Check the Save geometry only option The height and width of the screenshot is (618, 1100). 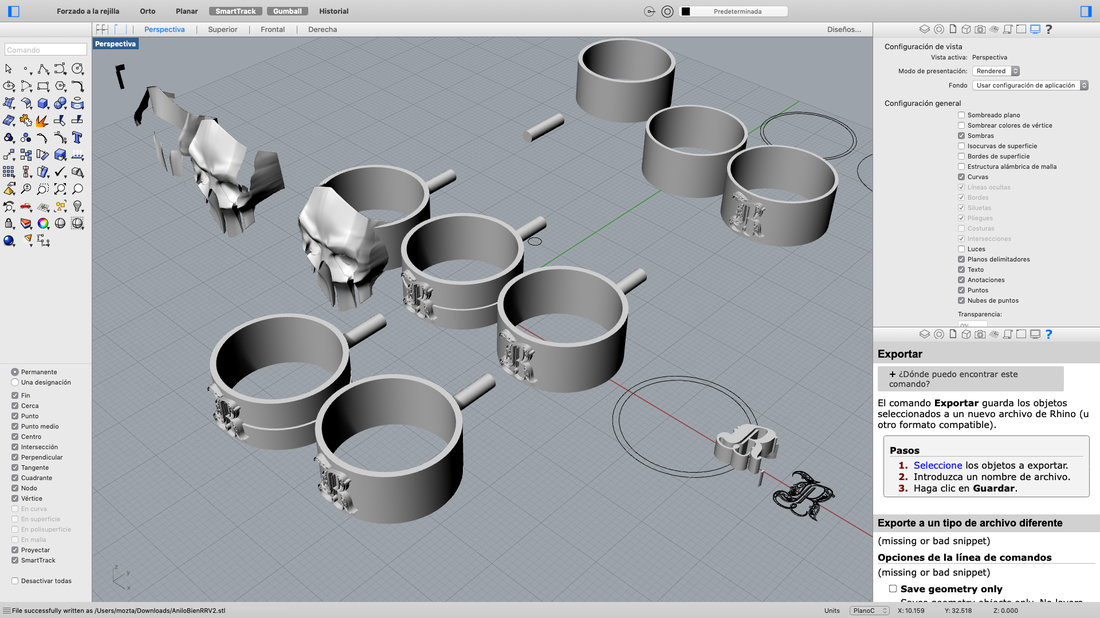(x=893, y=589)
